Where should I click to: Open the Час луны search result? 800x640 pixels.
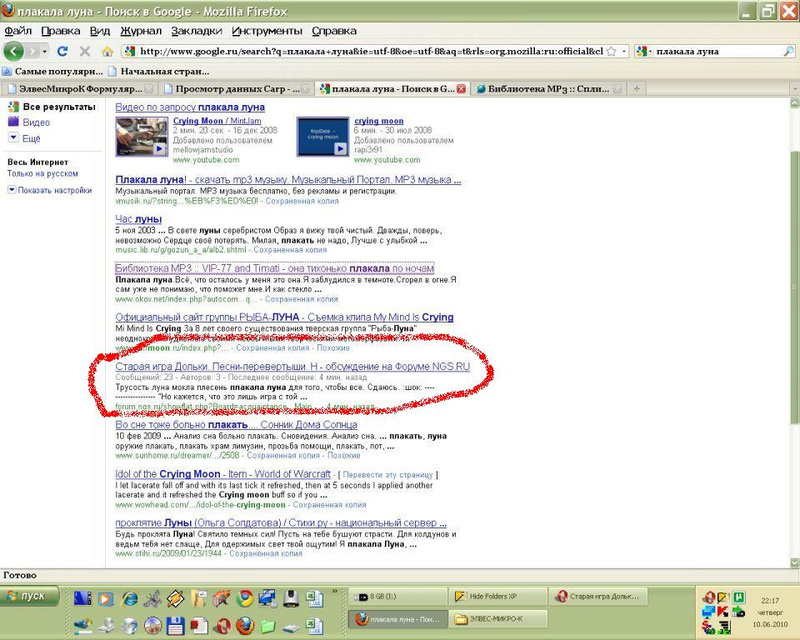[138, 219]
